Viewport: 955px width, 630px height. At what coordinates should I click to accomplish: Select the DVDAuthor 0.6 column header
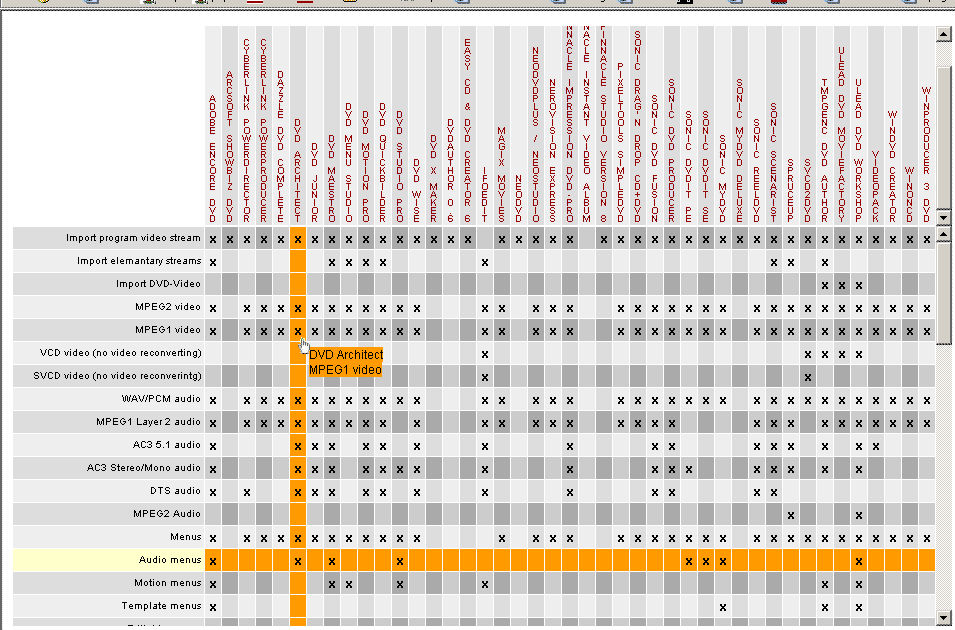(451, 171)
